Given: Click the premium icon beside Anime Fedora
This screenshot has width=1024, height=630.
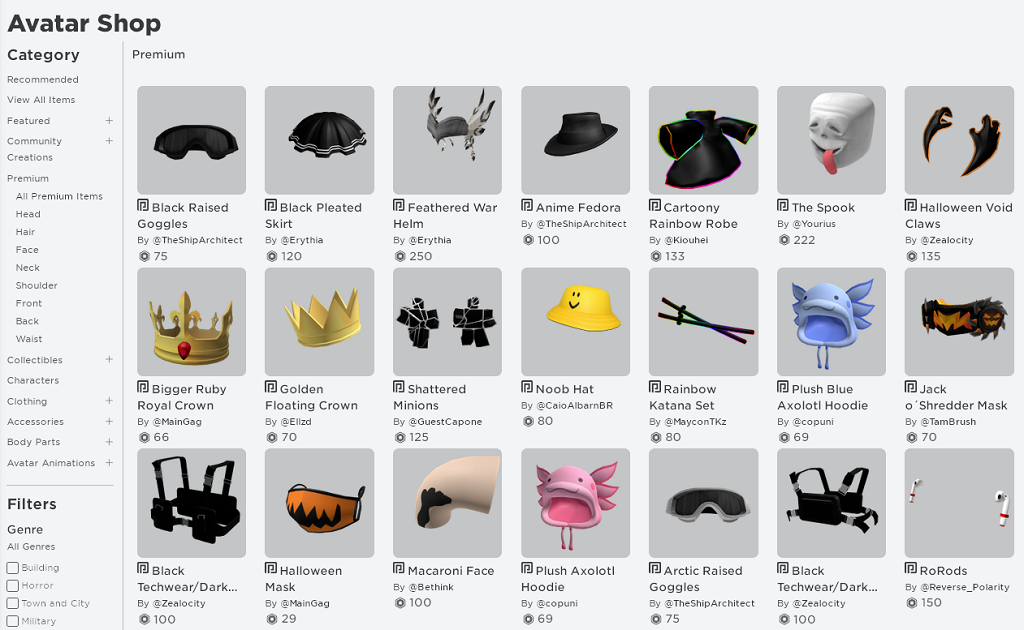Looking at the screenshot, I should (527, 206).
